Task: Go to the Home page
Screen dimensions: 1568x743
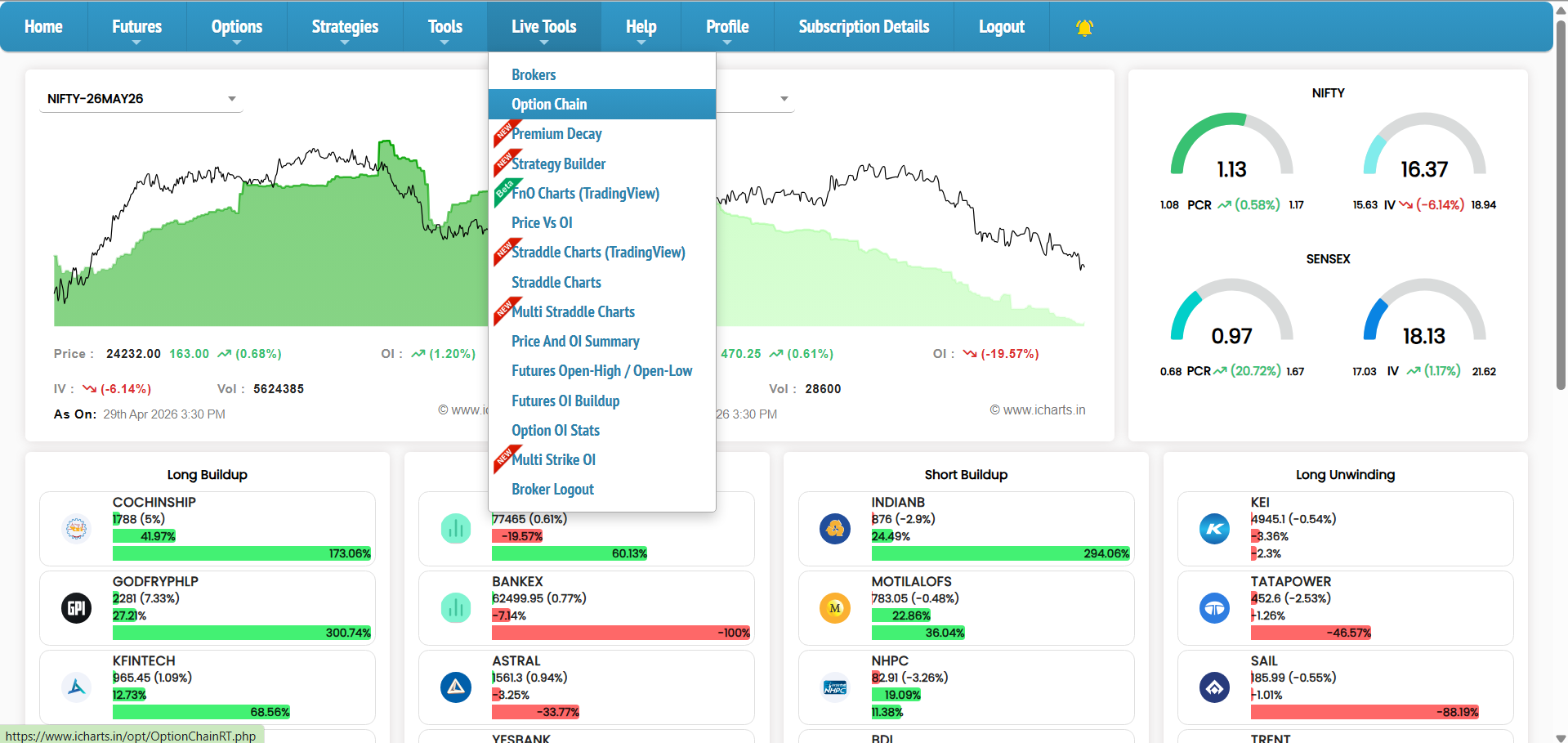Action: pyautogui.click(x=43, y=27)
